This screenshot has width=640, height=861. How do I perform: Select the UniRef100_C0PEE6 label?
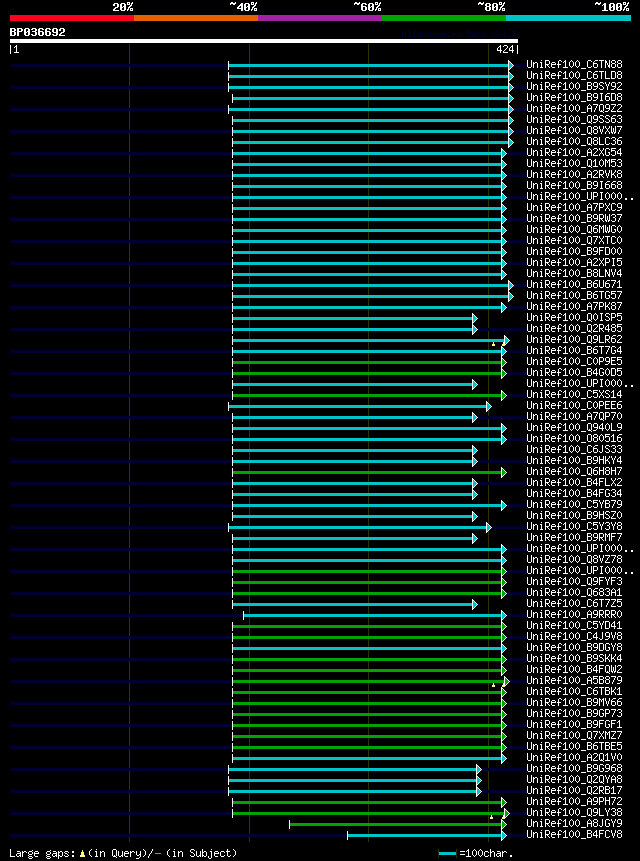[574, 405]
